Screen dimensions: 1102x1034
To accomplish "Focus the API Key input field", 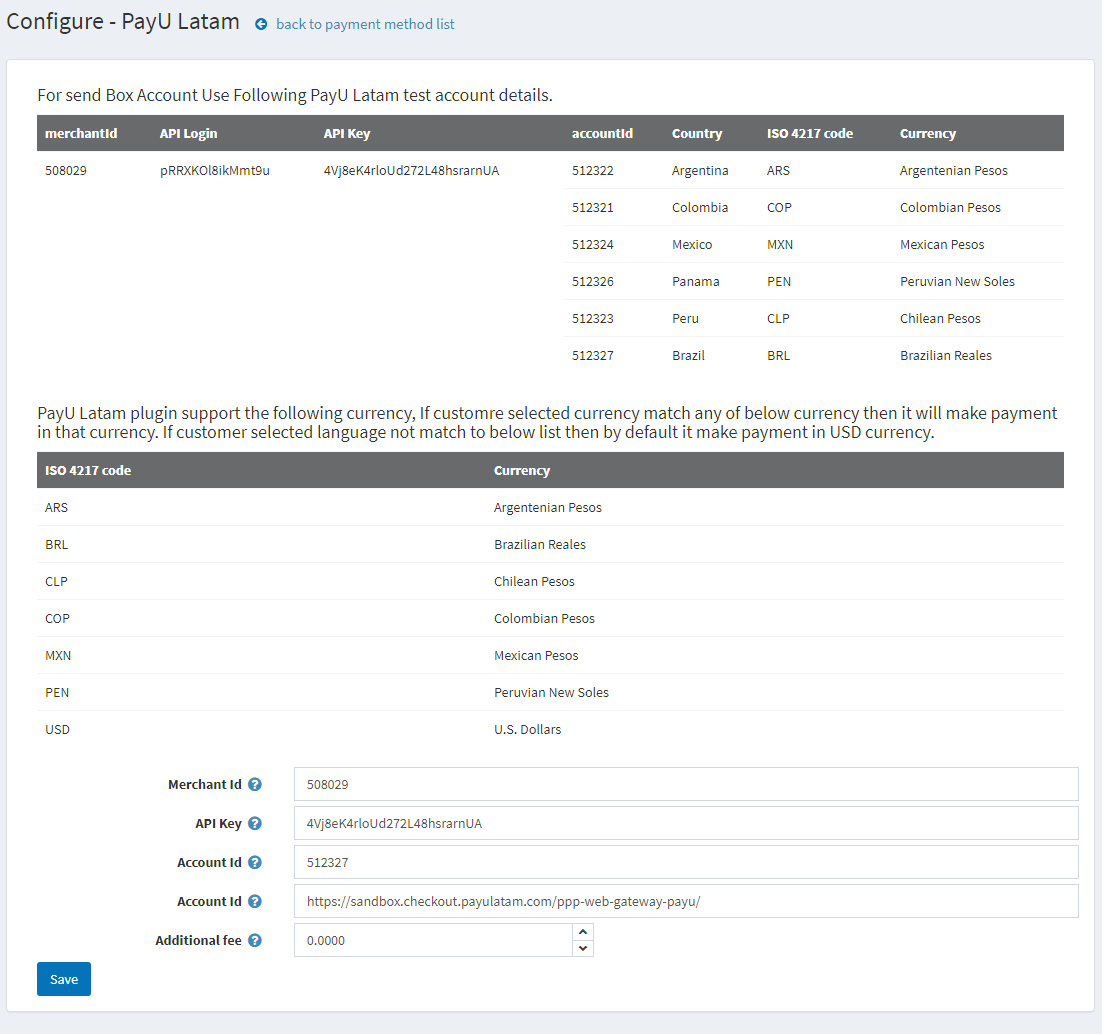I will pos(686,823).
